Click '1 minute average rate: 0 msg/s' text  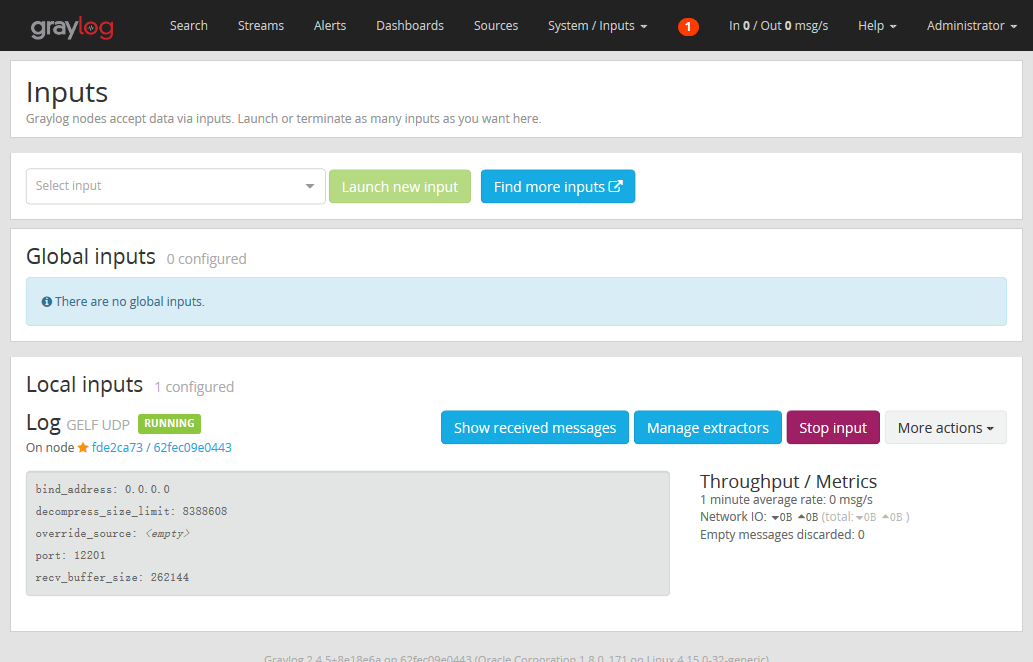(x=786, y=499)
